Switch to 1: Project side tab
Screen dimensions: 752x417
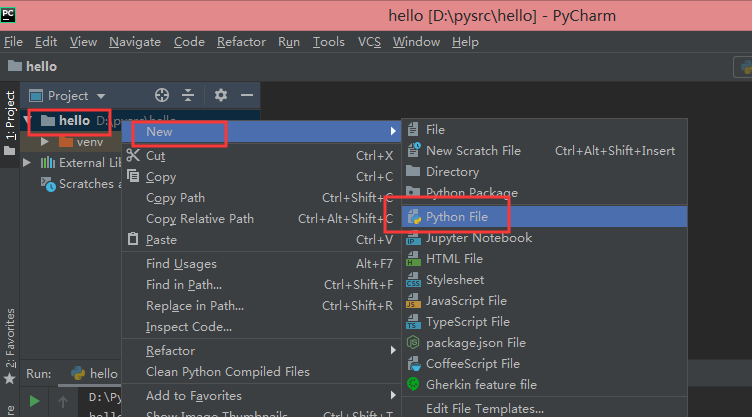tap(10, 125)
